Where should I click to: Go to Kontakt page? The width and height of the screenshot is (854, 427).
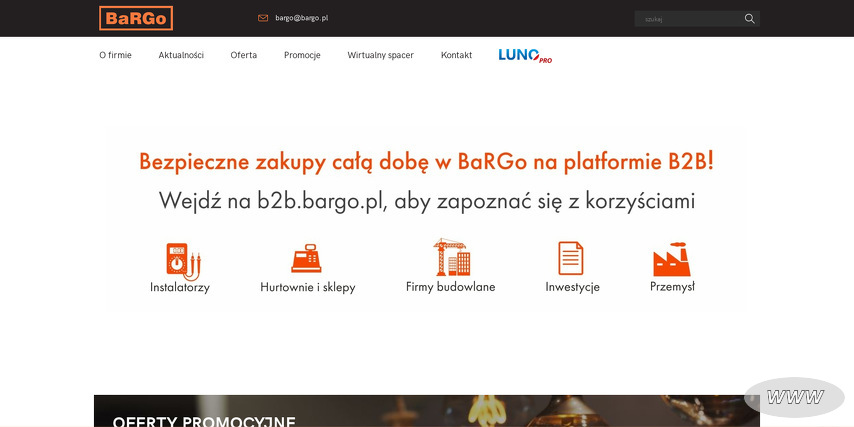(x=456, y=55)
